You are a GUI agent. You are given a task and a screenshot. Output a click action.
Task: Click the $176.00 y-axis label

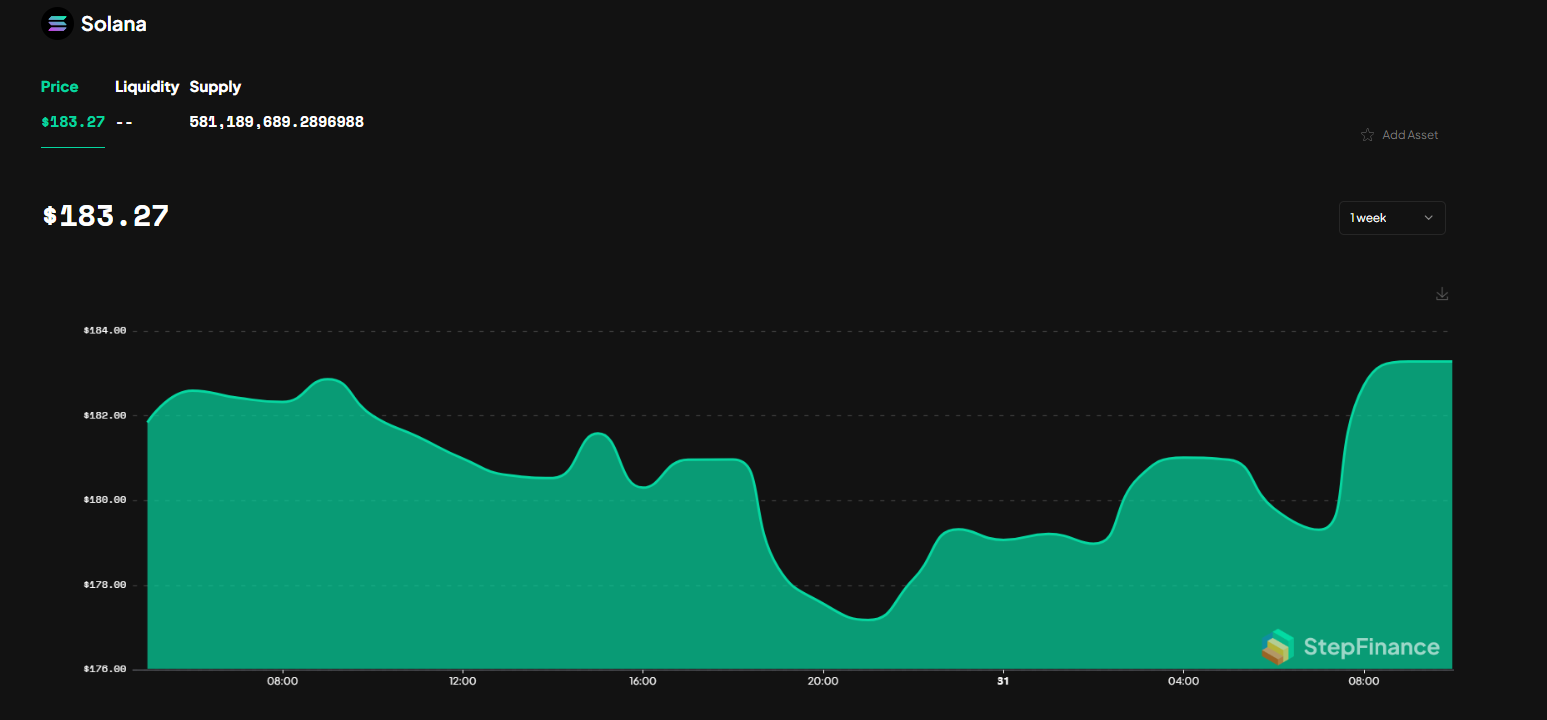[105, 669]
